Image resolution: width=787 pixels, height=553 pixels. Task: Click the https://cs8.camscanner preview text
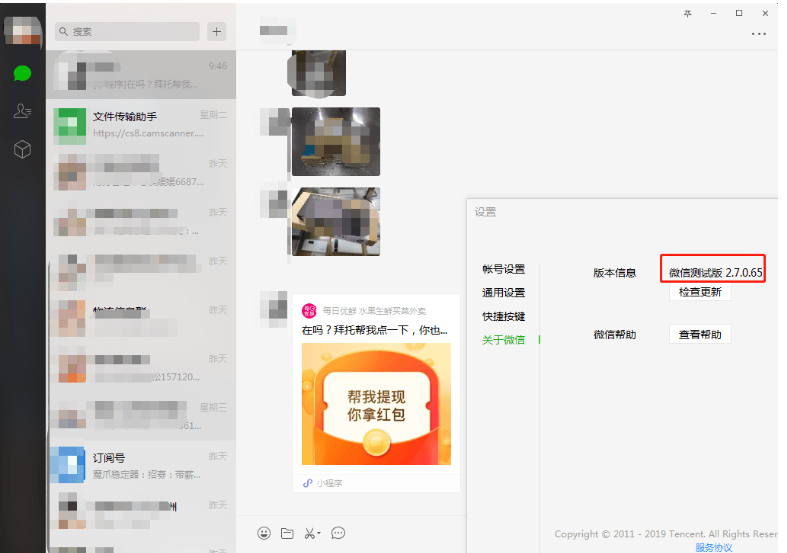tap(148, 133)
